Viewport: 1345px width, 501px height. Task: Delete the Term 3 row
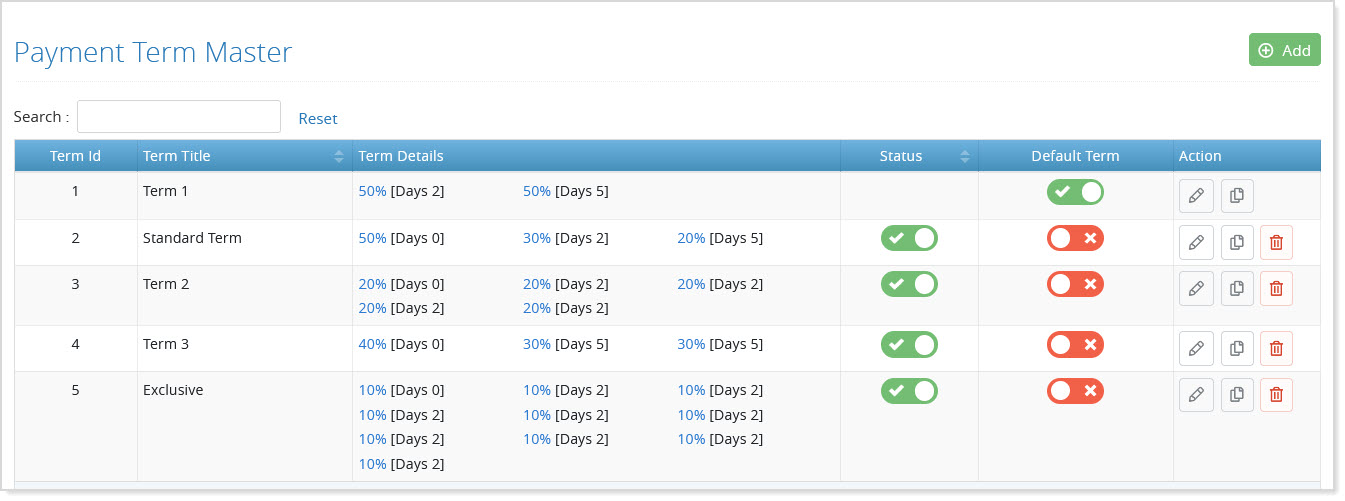point(1276,348)
